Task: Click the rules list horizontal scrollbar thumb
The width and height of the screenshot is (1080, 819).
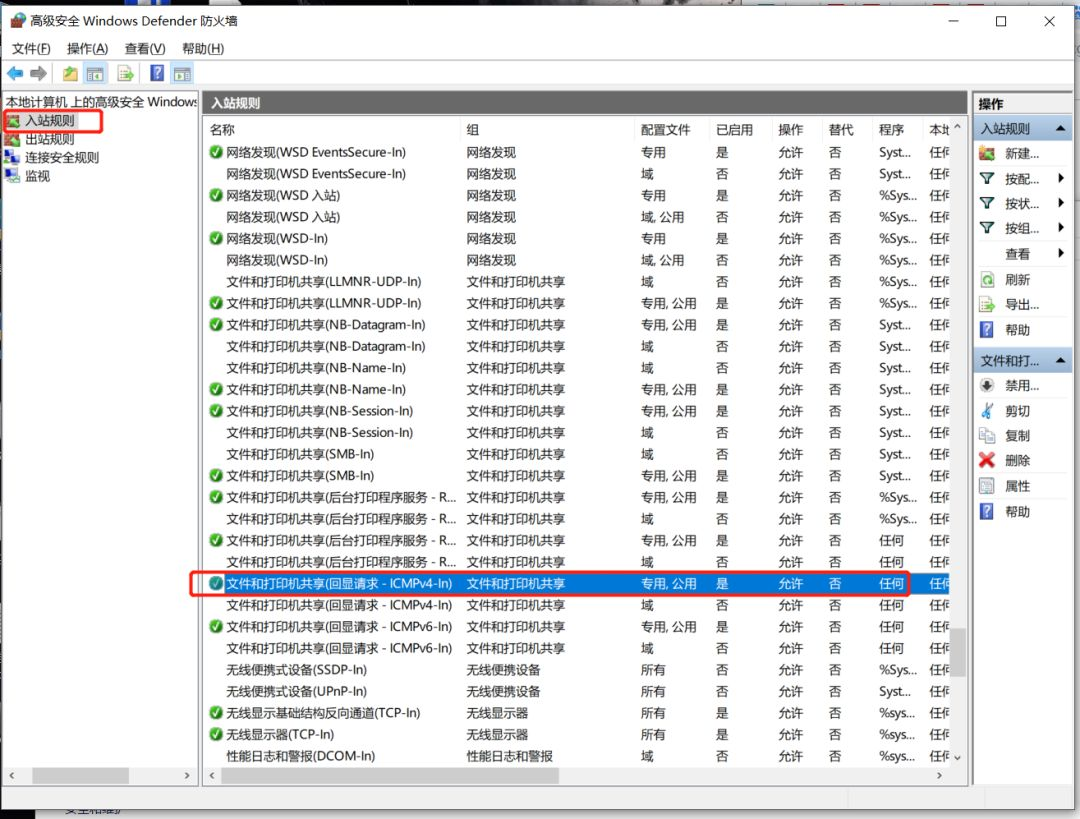Action: (390, 776)
